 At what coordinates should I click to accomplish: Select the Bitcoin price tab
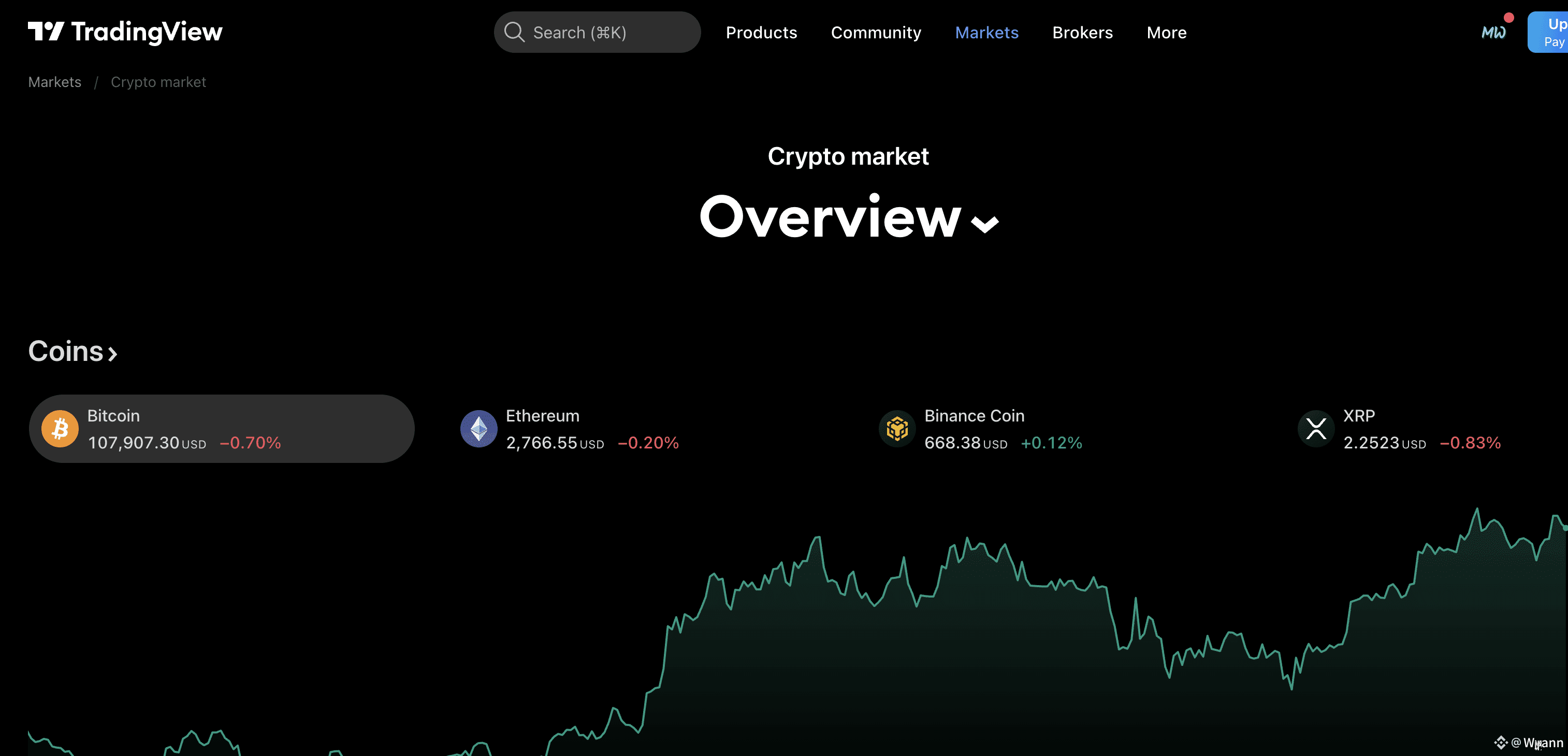pos(222,429)
